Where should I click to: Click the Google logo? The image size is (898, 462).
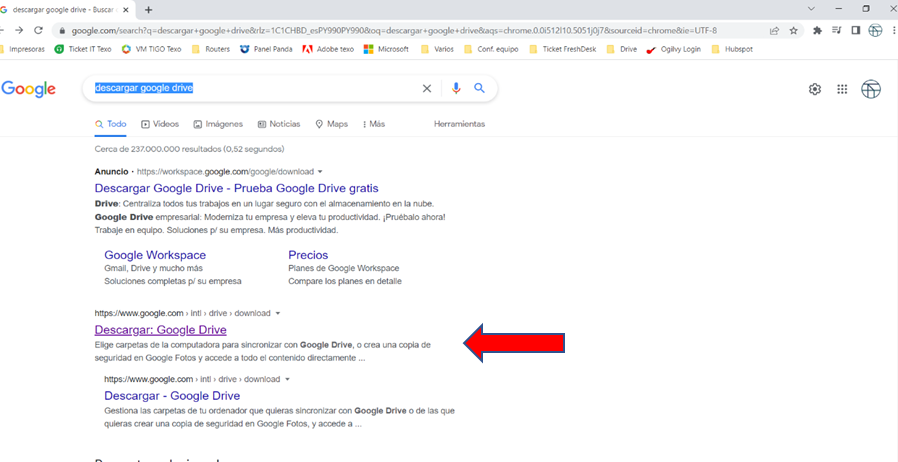pos(28,89)
